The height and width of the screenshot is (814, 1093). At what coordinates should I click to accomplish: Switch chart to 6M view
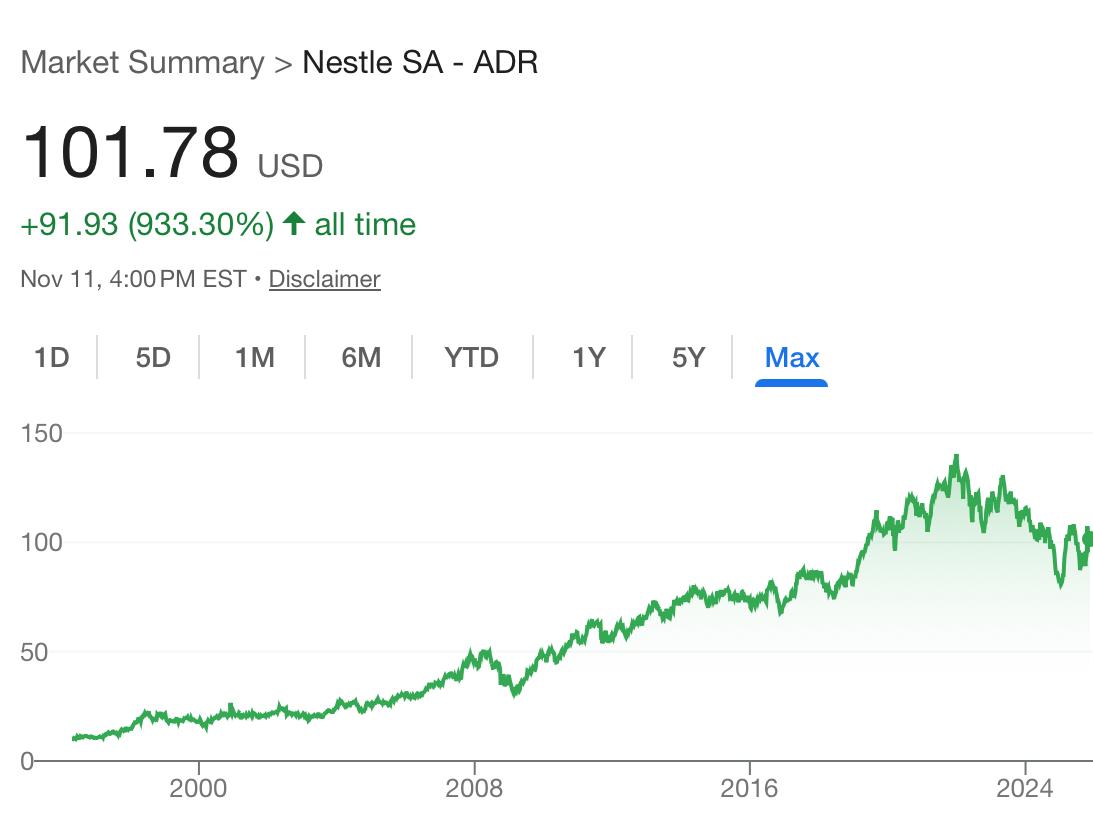coord(361,357)
